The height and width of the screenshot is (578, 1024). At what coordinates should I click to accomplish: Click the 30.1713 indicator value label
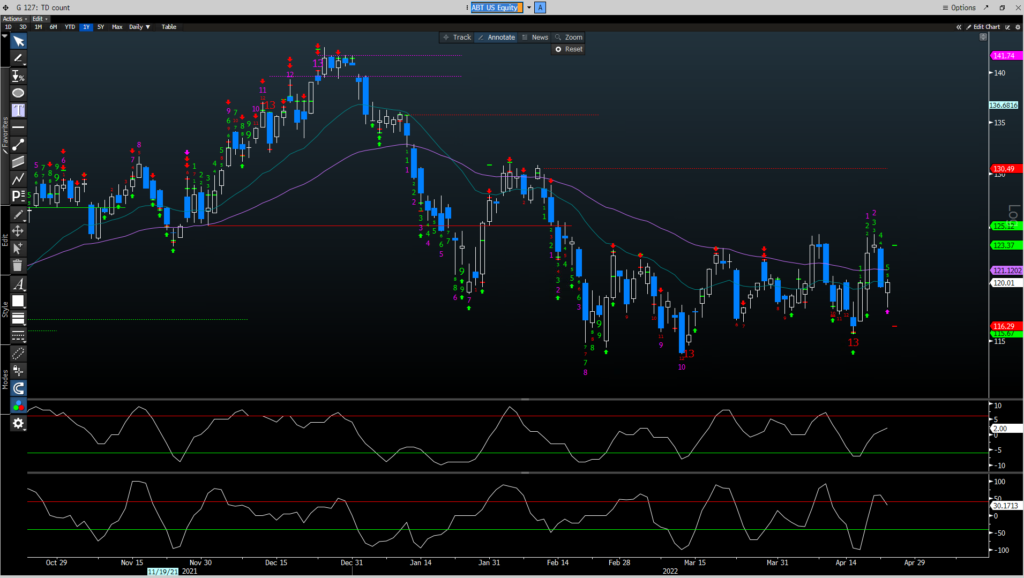point(1006,506)
